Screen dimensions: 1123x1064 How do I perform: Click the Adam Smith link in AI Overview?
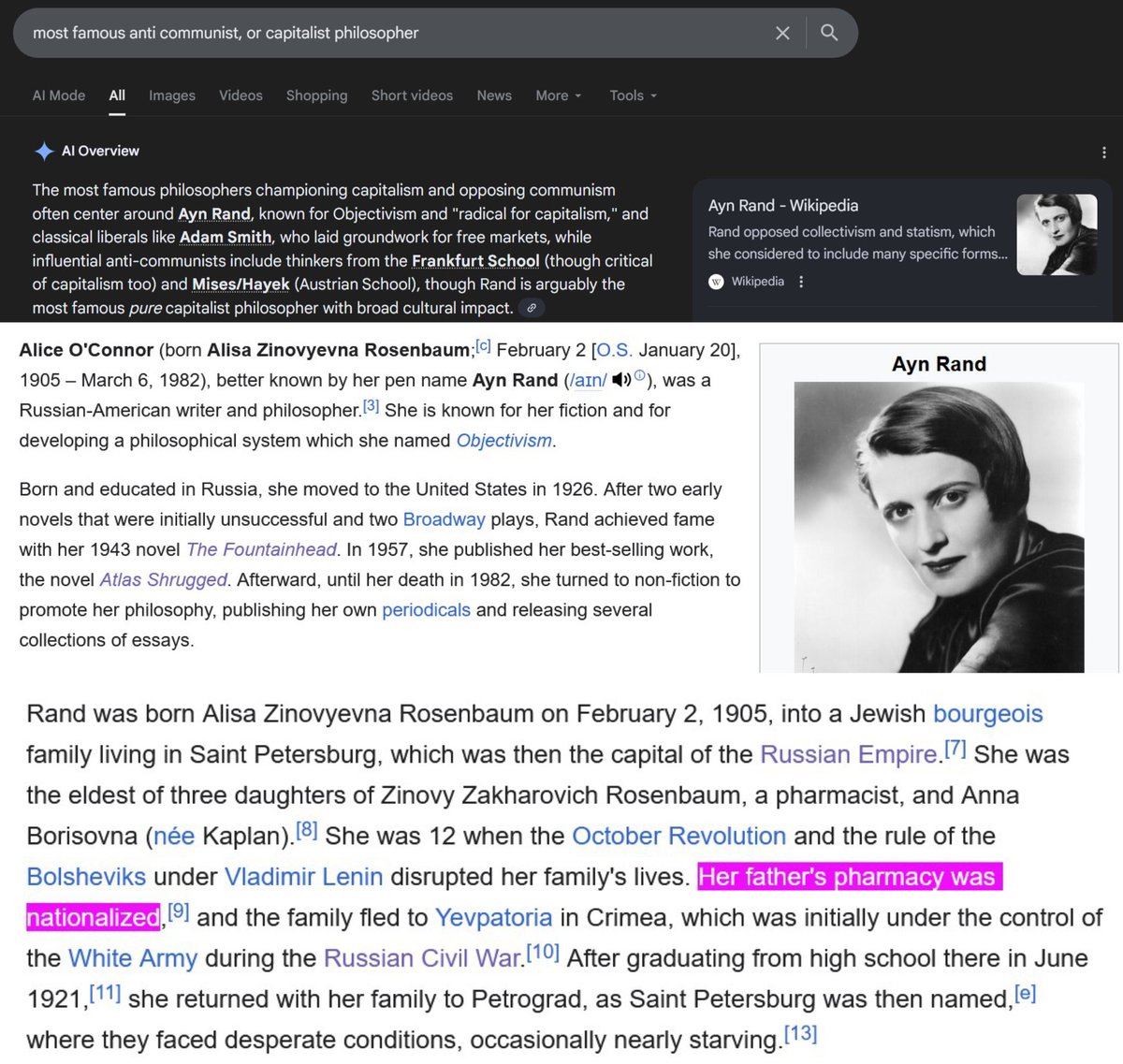pyautogui.click(x=226, y=237)
